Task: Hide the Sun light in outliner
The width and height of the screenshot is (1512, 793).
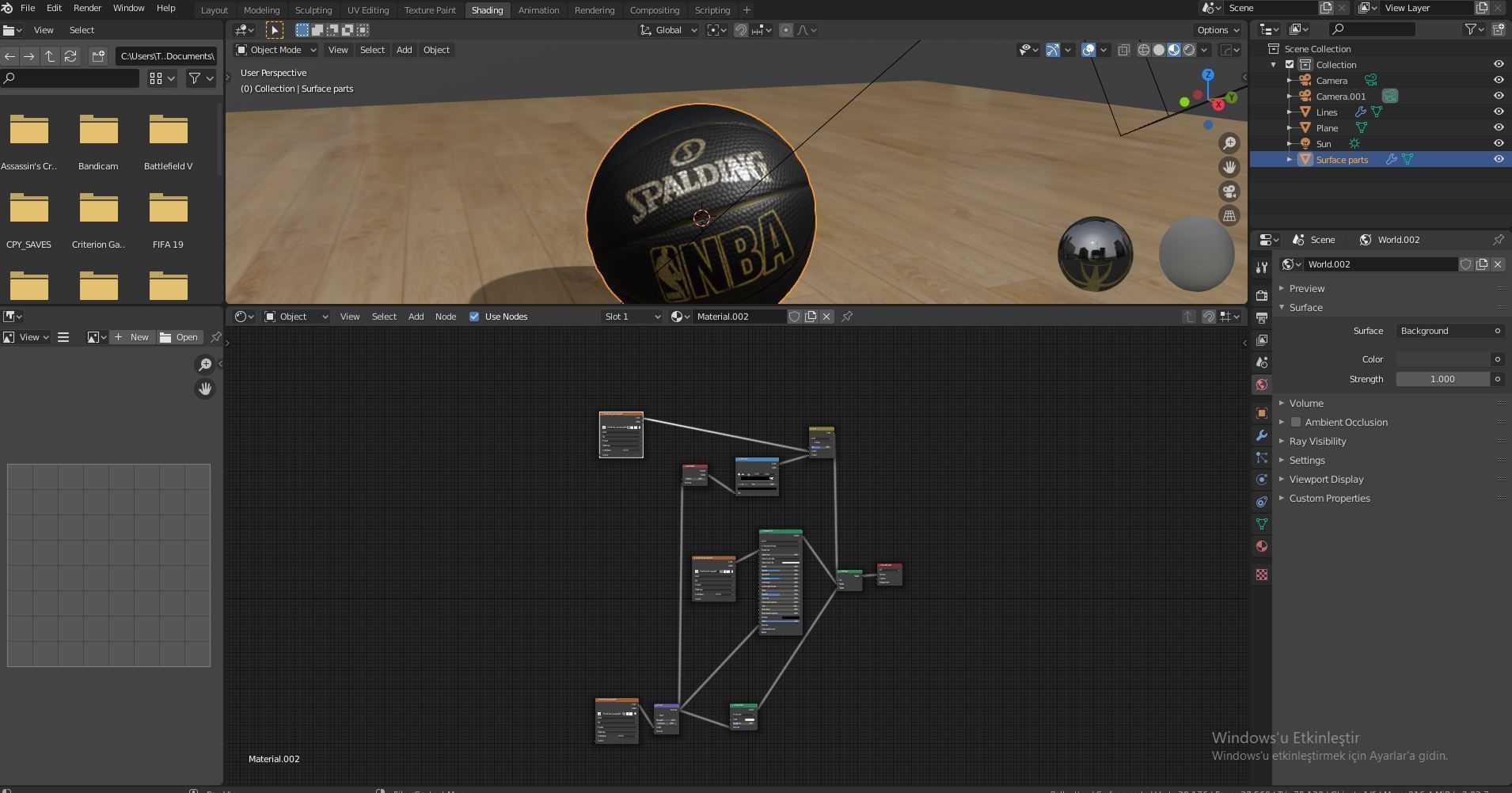Action: coord(1499,143)
